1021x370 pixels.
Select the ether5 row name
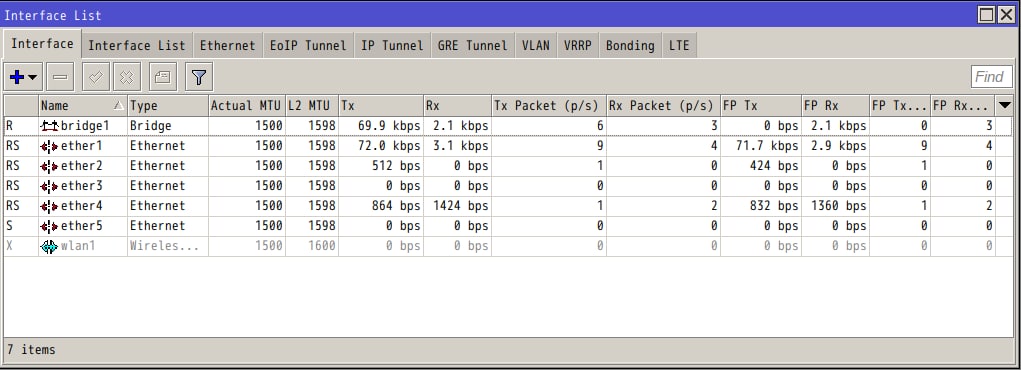coord(81,227)
